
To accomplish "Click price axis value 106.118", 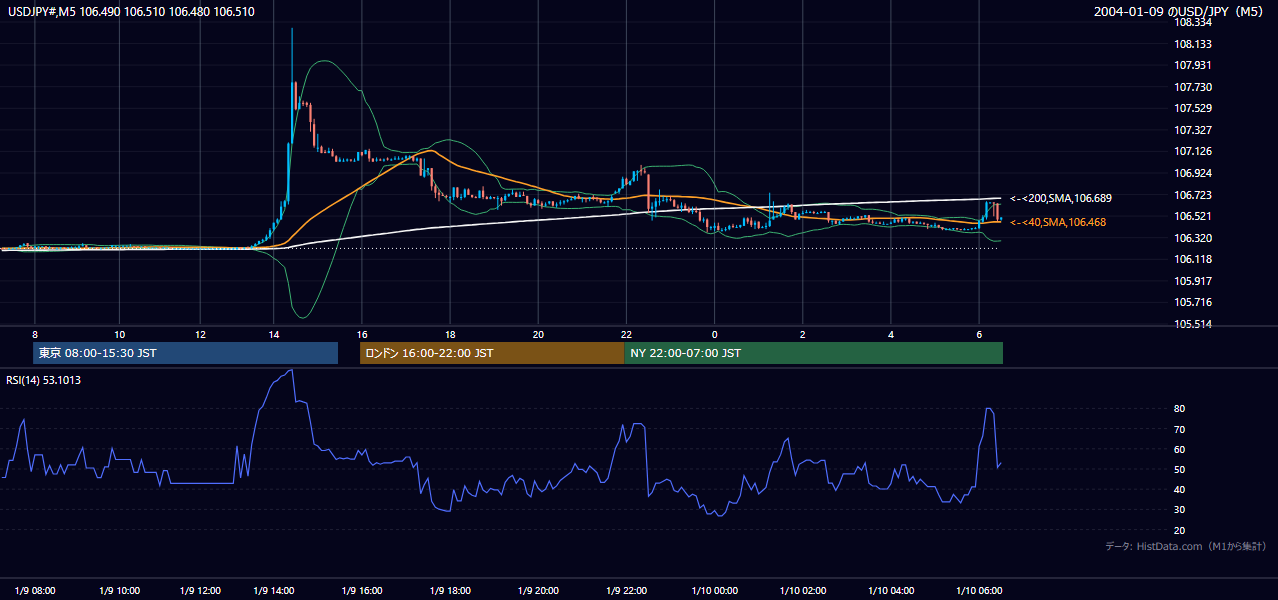I will 1192,259.
